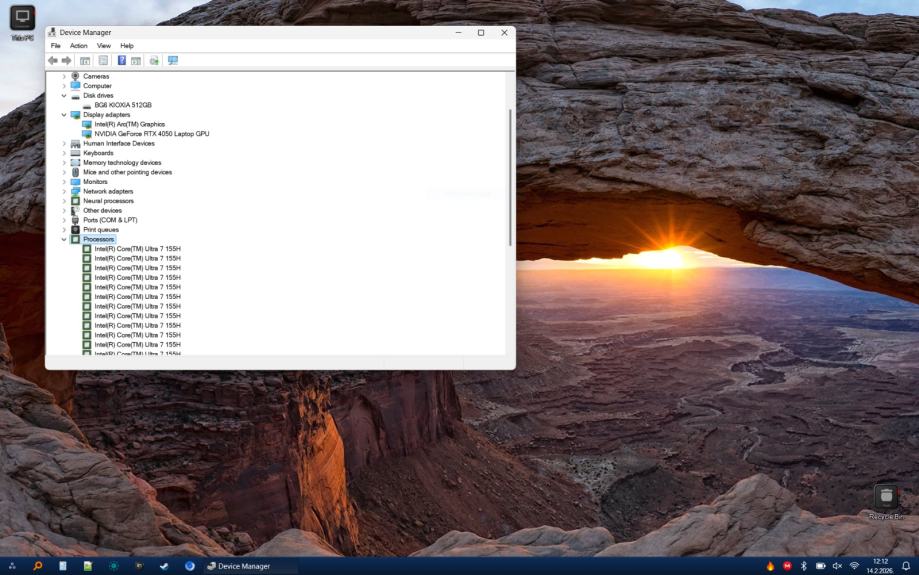The image size is (919, 575).
Task: Collapse the Disk drives category
Action: (x=64, y=96)
